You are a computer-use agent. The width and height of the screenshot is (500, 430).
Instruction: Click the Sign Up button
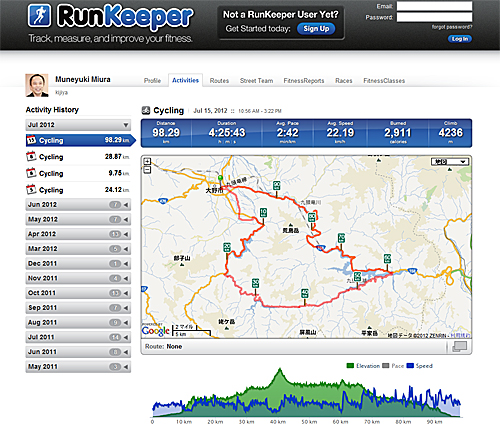click(x=316, y=29)
